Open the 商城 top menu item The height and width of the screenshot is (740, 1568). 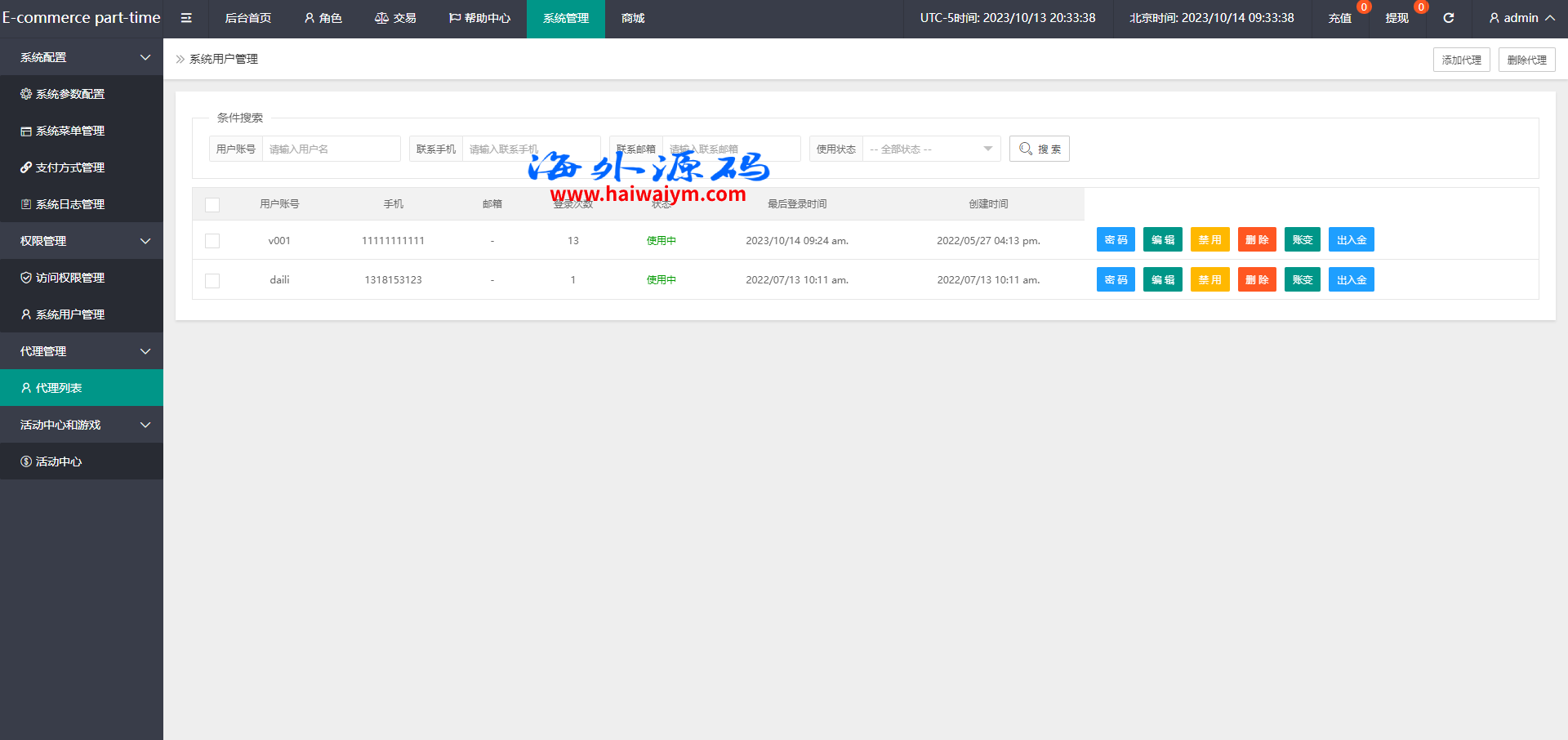click(x=633, y=18)
